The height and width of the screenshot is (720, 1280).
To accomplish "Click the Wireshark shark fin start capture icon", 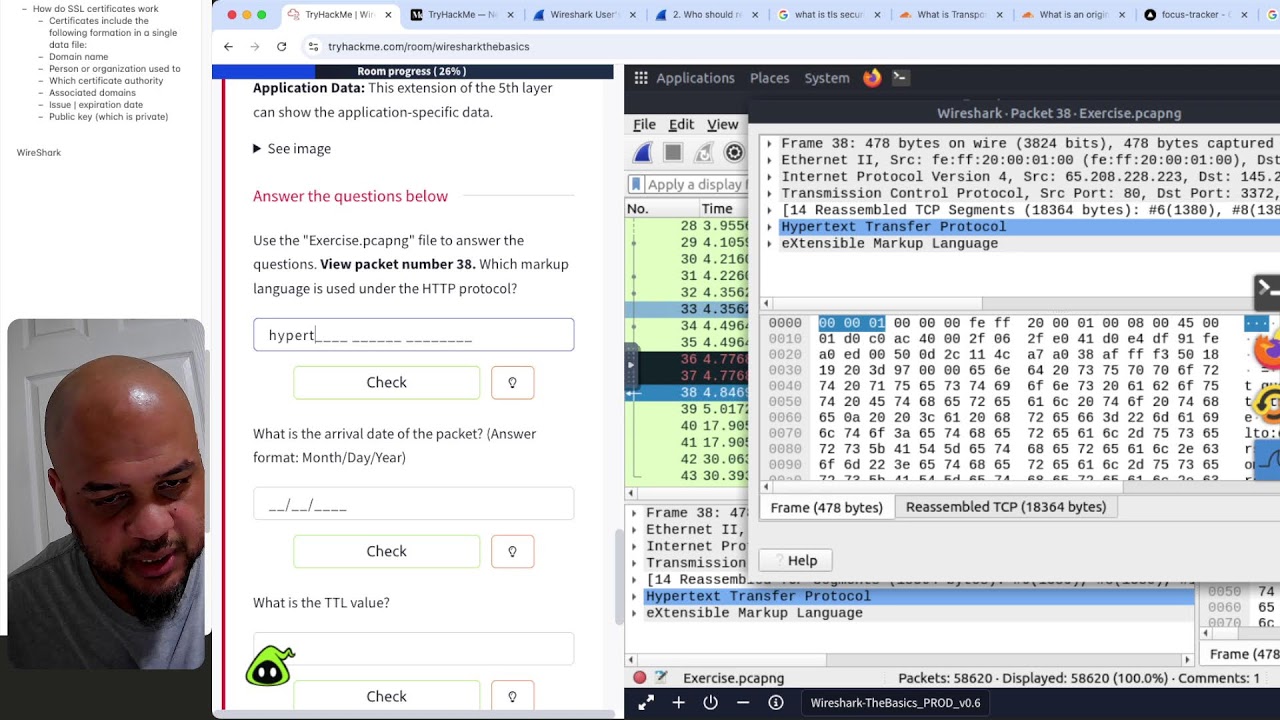I will pyautogui.click(x=643, y=152).
